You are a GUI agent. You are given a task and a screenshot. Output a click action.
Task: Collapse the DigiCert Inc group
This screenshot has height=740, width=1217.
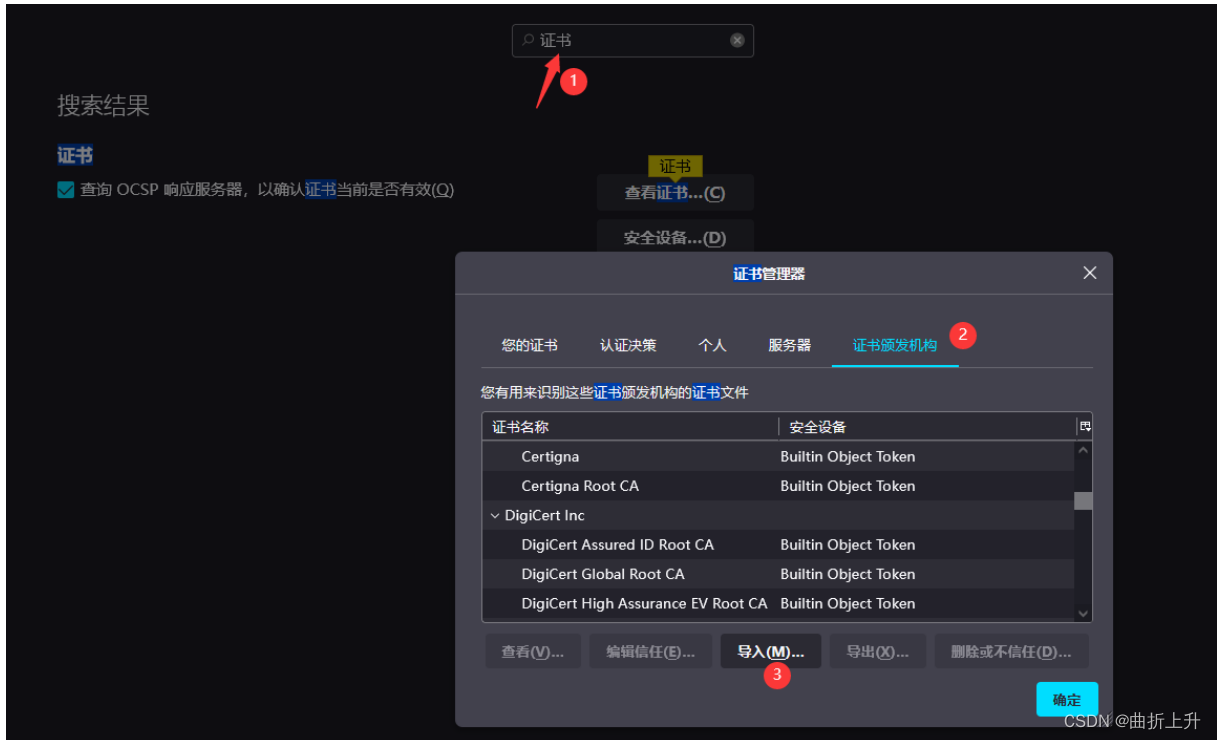494,516
